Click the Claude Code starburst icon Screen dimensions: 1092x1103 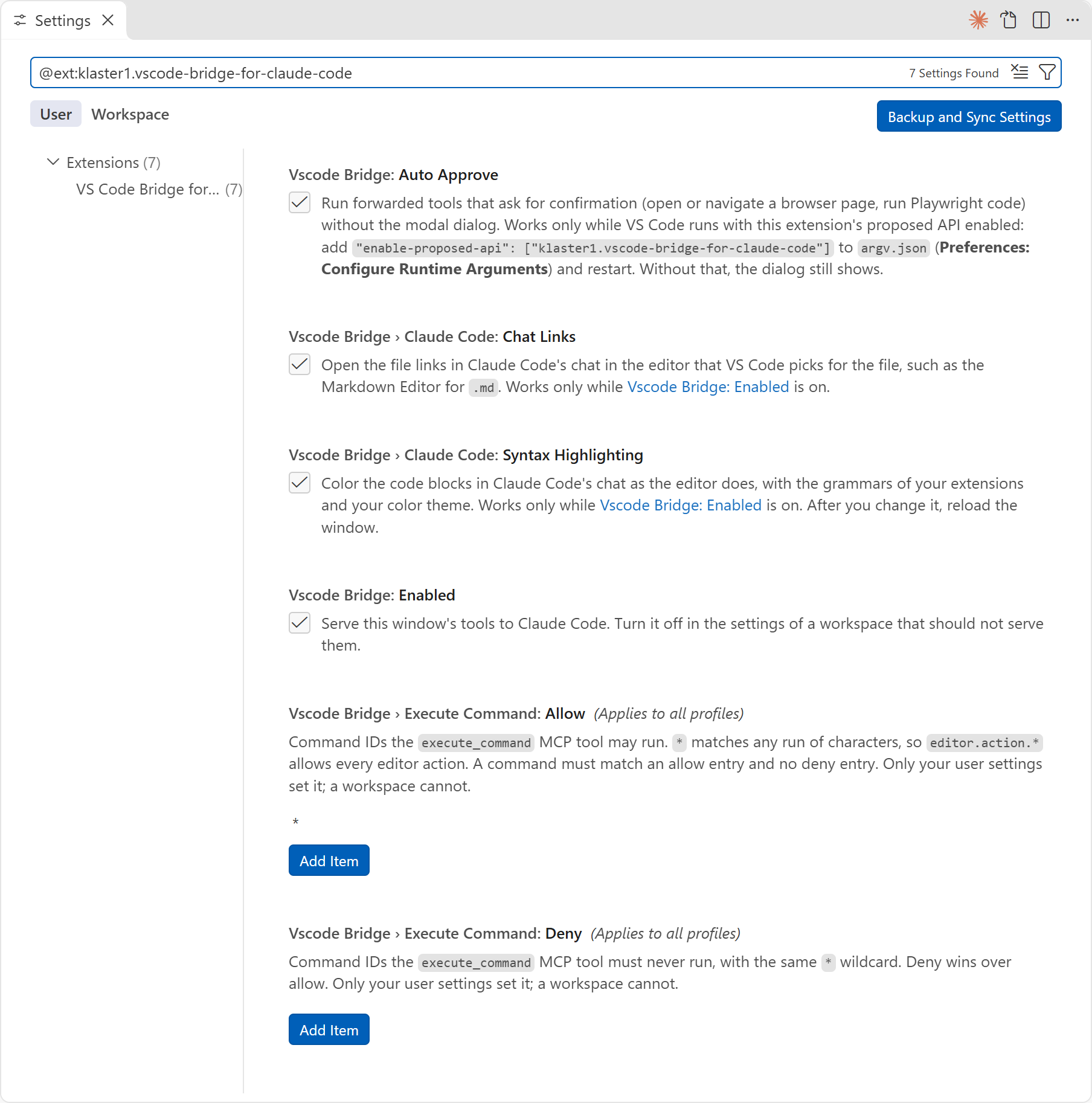[x=978, y=20]
